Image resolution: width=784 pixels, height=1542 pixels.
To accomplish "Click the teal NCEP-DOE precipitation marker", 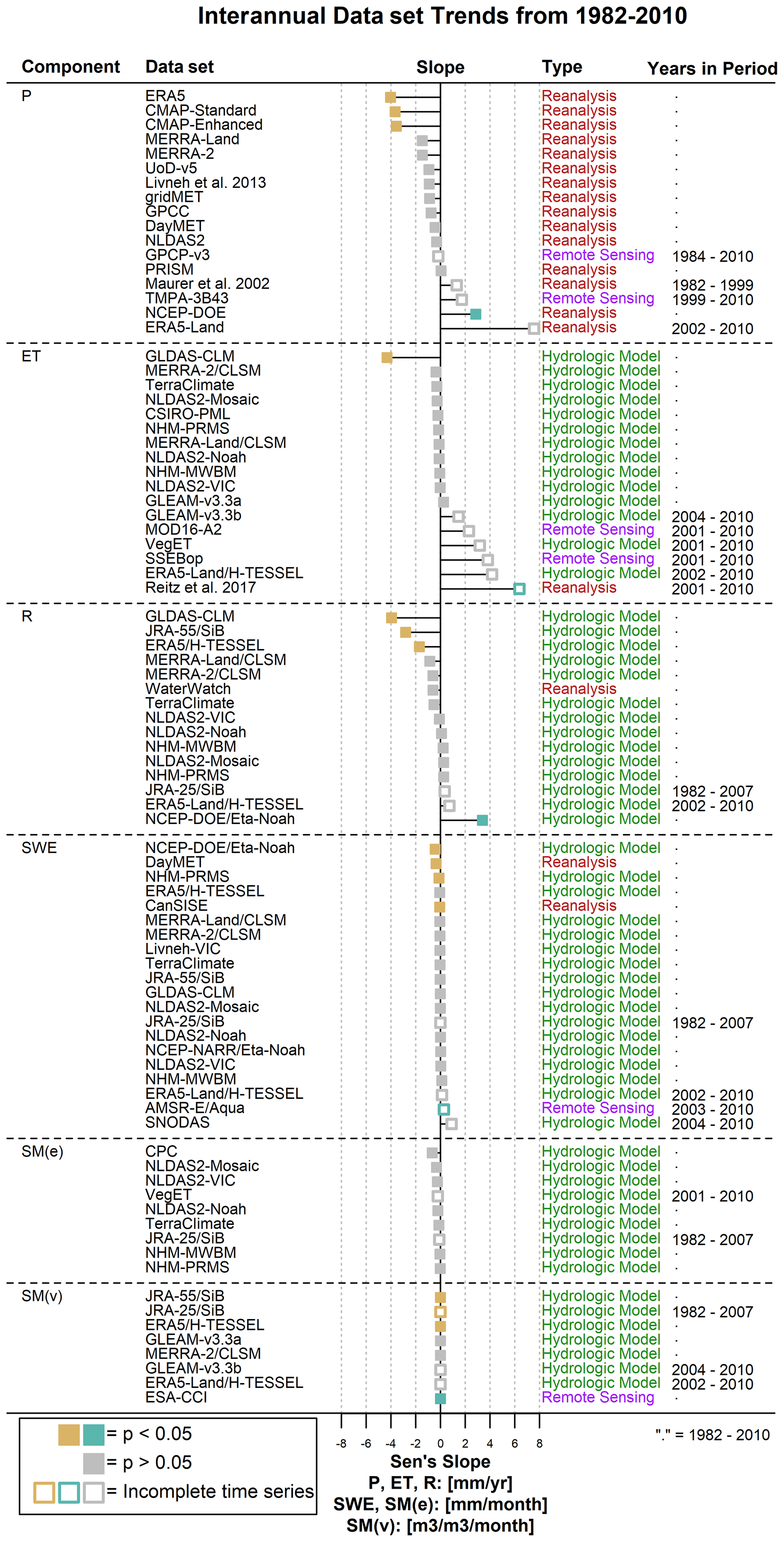I will pos(475,314).
